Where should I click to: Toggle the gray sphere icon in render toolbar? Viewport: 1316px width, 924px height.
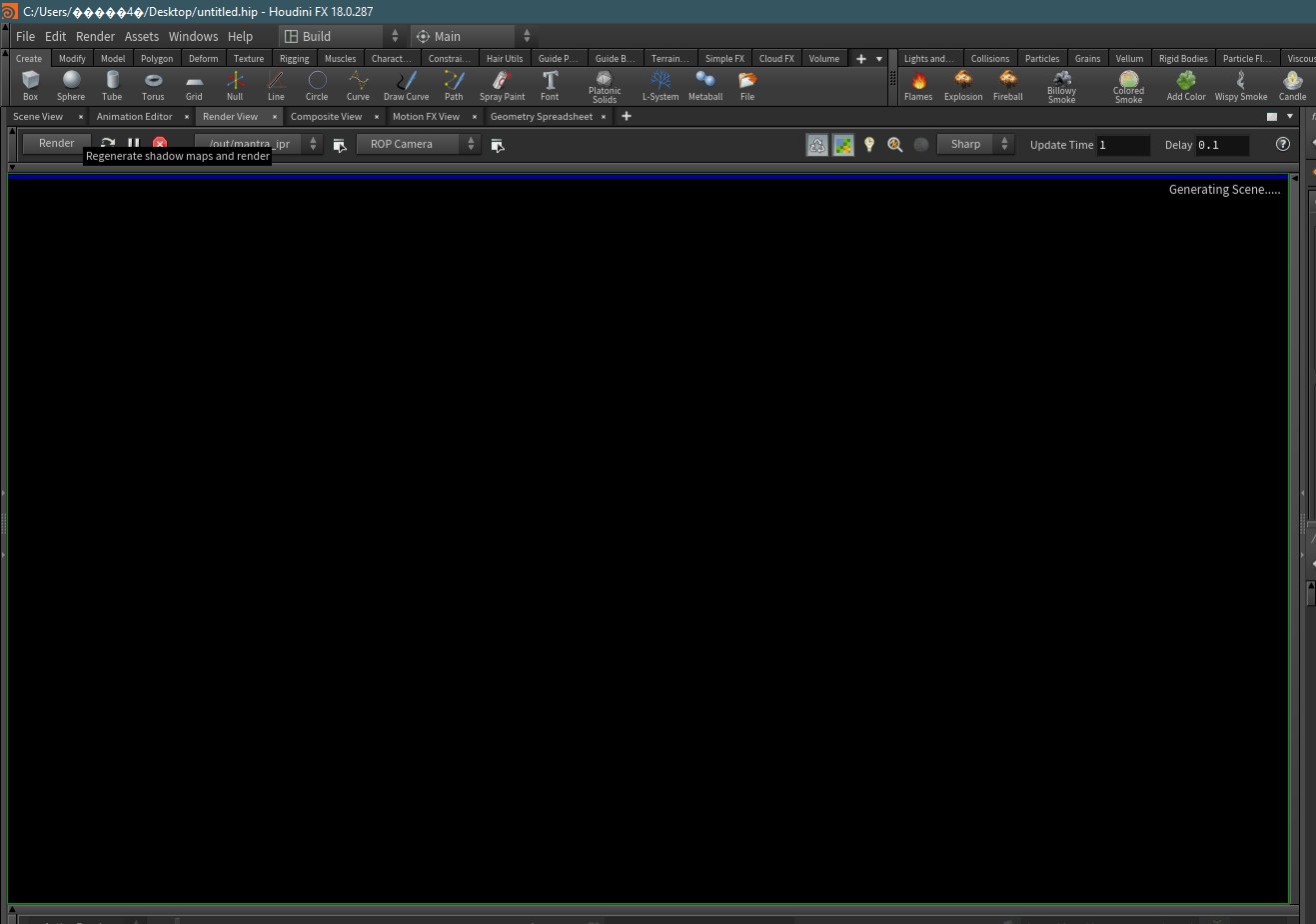pyautogui.click(x=921, y=145)
